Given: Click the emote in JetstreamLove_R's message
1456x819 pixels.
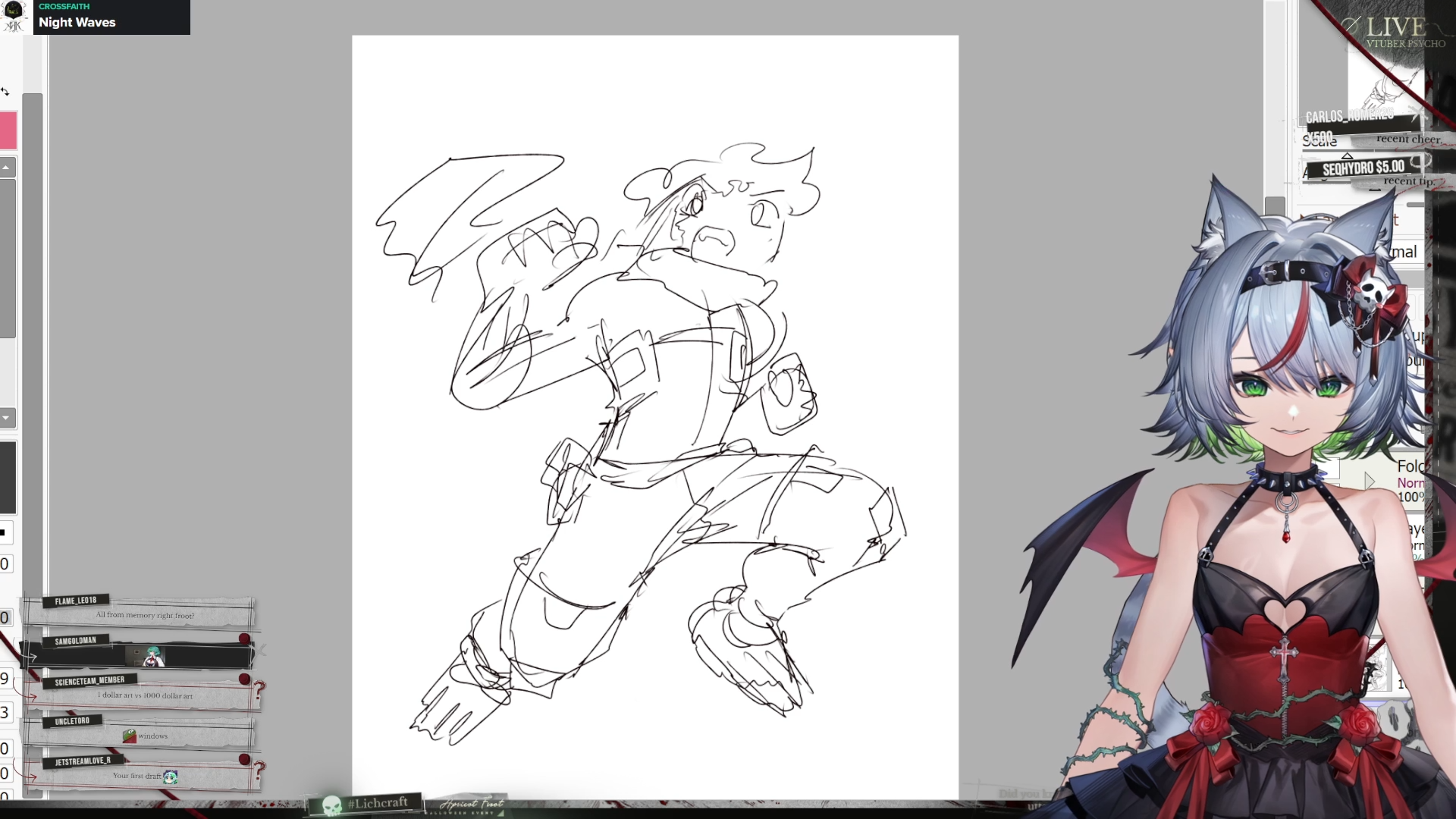Looking at the screenshot, I should (171, 777).
